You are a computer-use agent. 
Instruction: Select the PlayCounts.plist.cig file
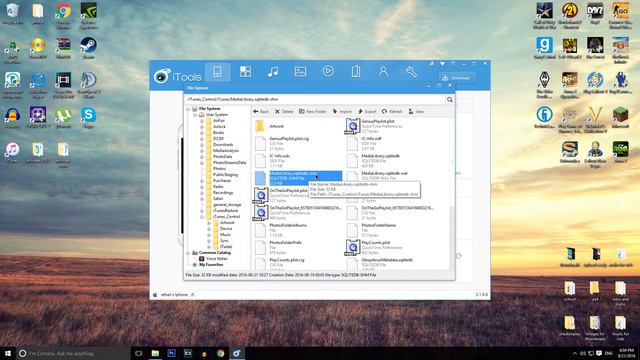click(286, 263)
